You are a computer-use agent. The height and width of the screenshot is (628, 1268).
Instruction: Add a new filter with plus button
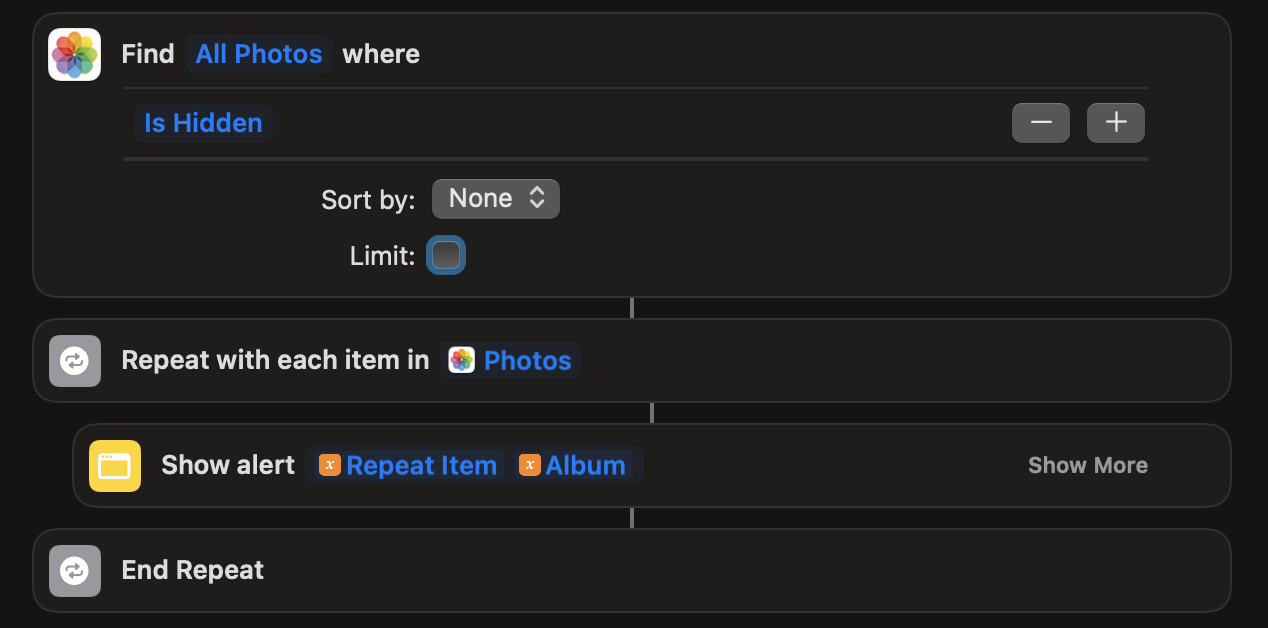(1116, 123)
